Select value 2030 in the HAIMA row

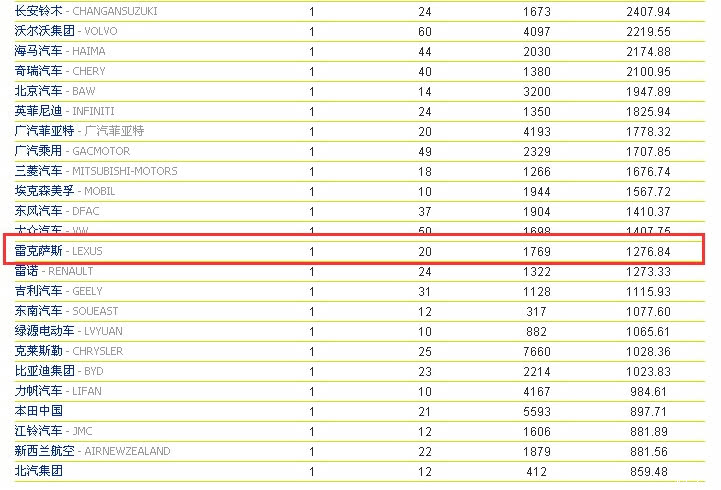click(x=537, y=51)
